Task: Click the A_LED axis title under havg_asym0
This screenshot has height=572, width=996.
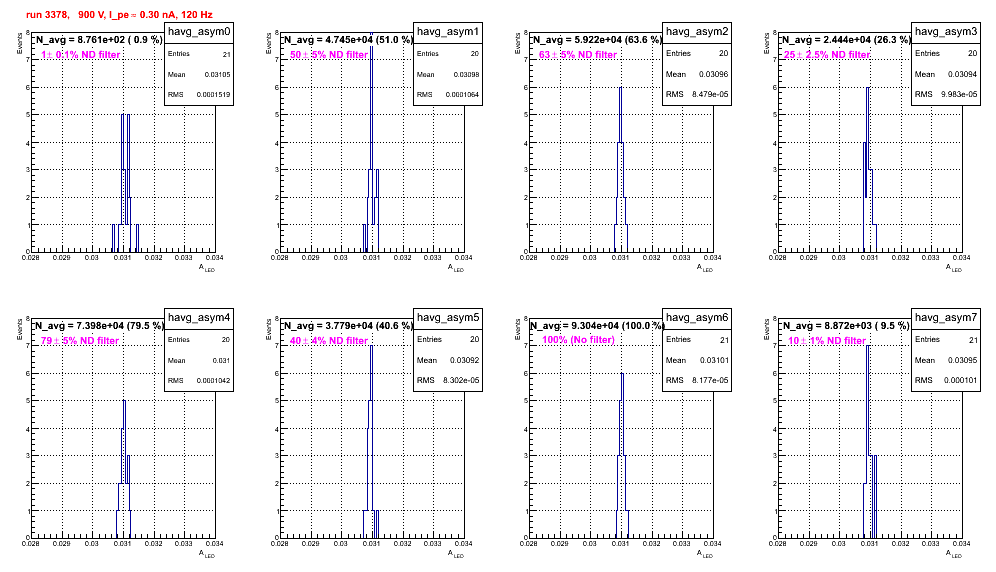Action: pos(207,268)
